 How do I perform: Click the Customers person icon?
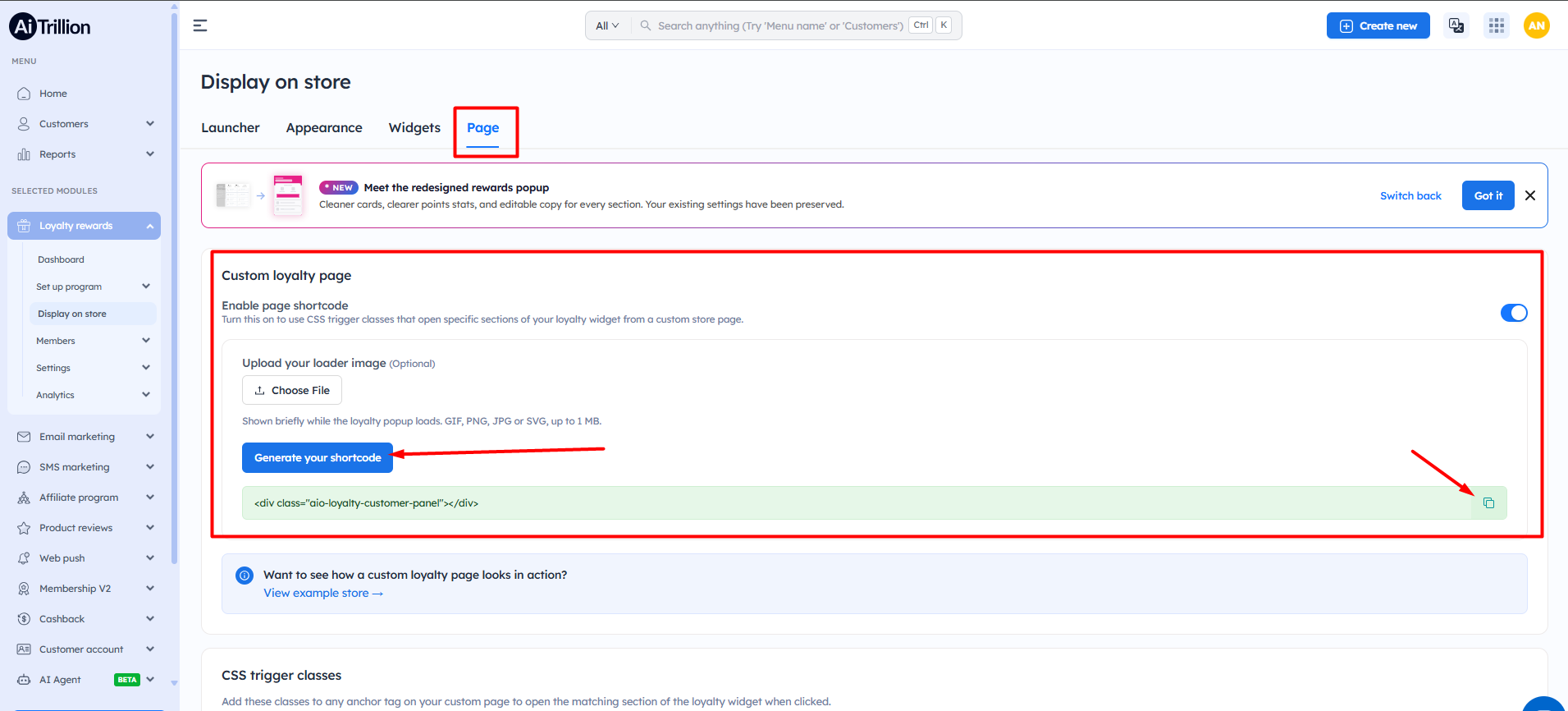(x=24, y=124)
